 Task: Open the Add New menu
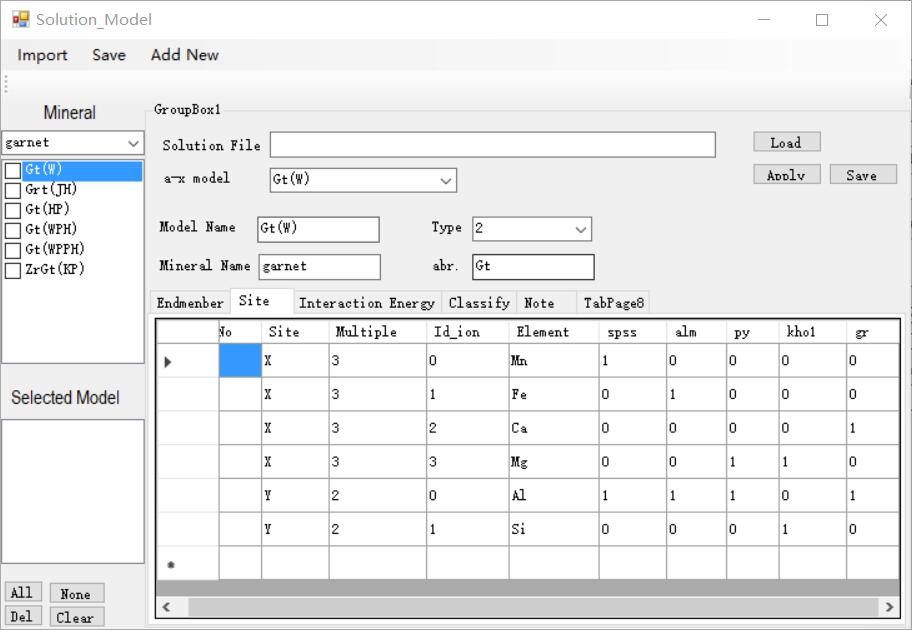pyautogui.click(x=184, y=55)
